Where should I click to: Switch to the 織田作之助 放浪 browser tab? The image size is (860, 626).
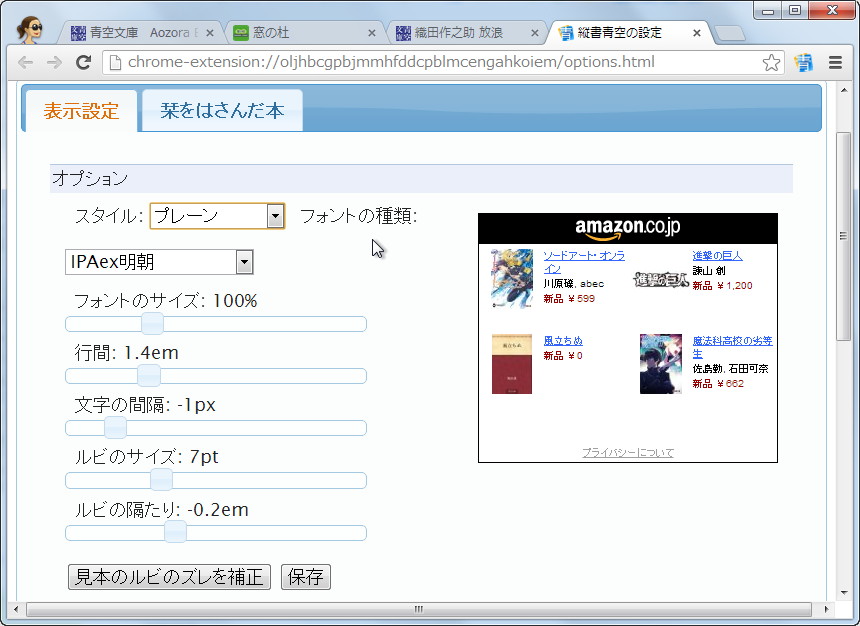coord(465,33)
